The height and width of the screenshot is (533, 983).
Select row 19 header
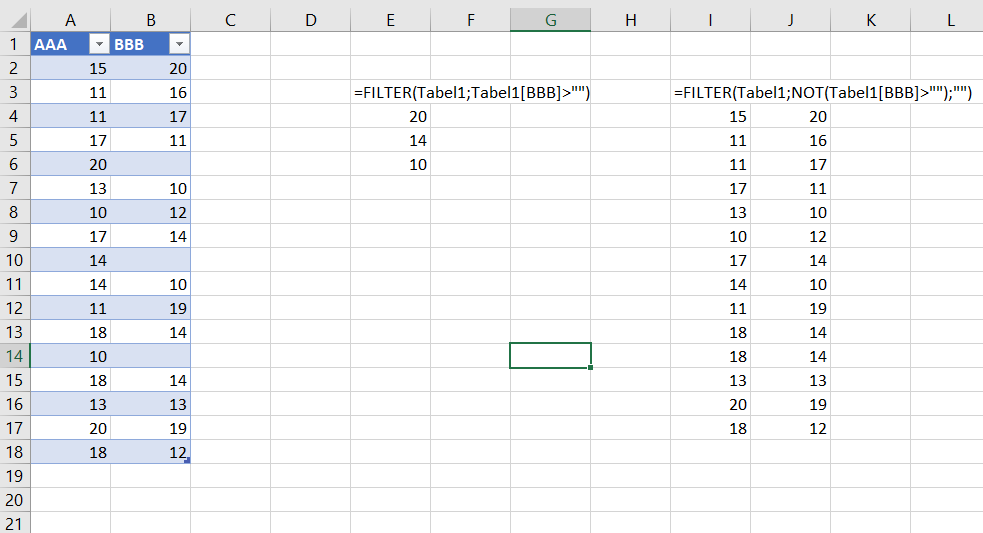[15, 476]
